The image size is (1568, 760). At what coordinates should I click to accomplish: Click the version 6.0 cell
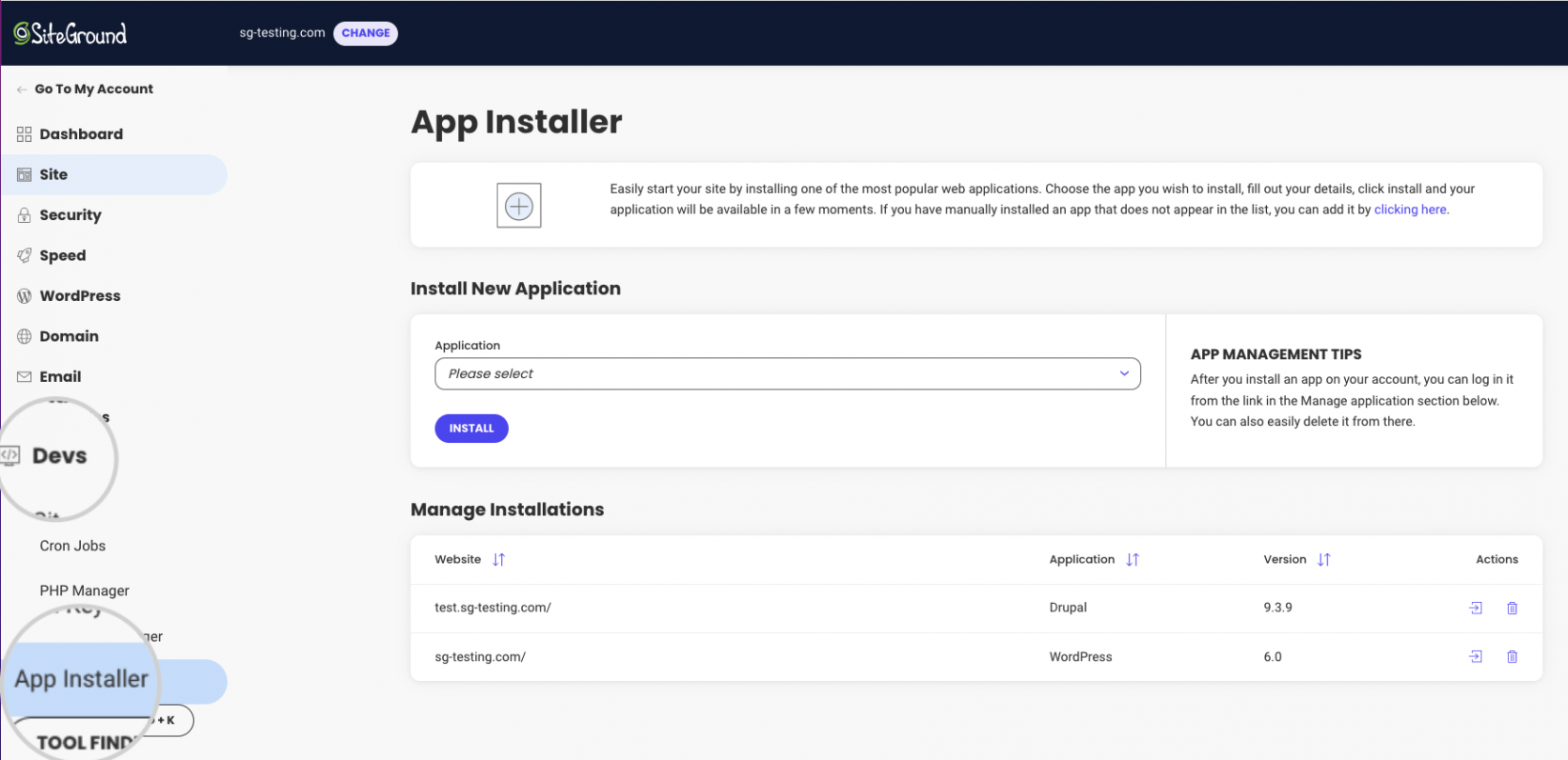1273,657
